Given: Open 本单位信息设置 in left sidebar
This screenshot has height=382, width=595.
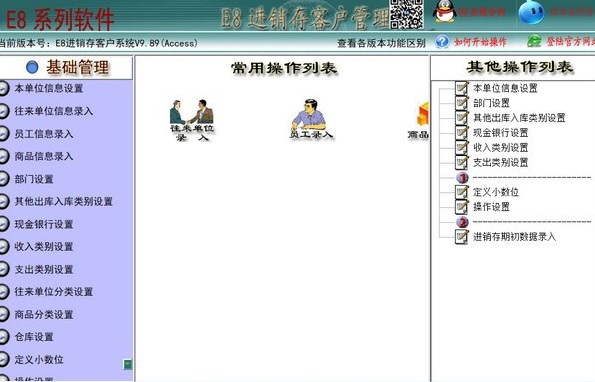Looking at the screenshot, I should (x=49, y=88).
